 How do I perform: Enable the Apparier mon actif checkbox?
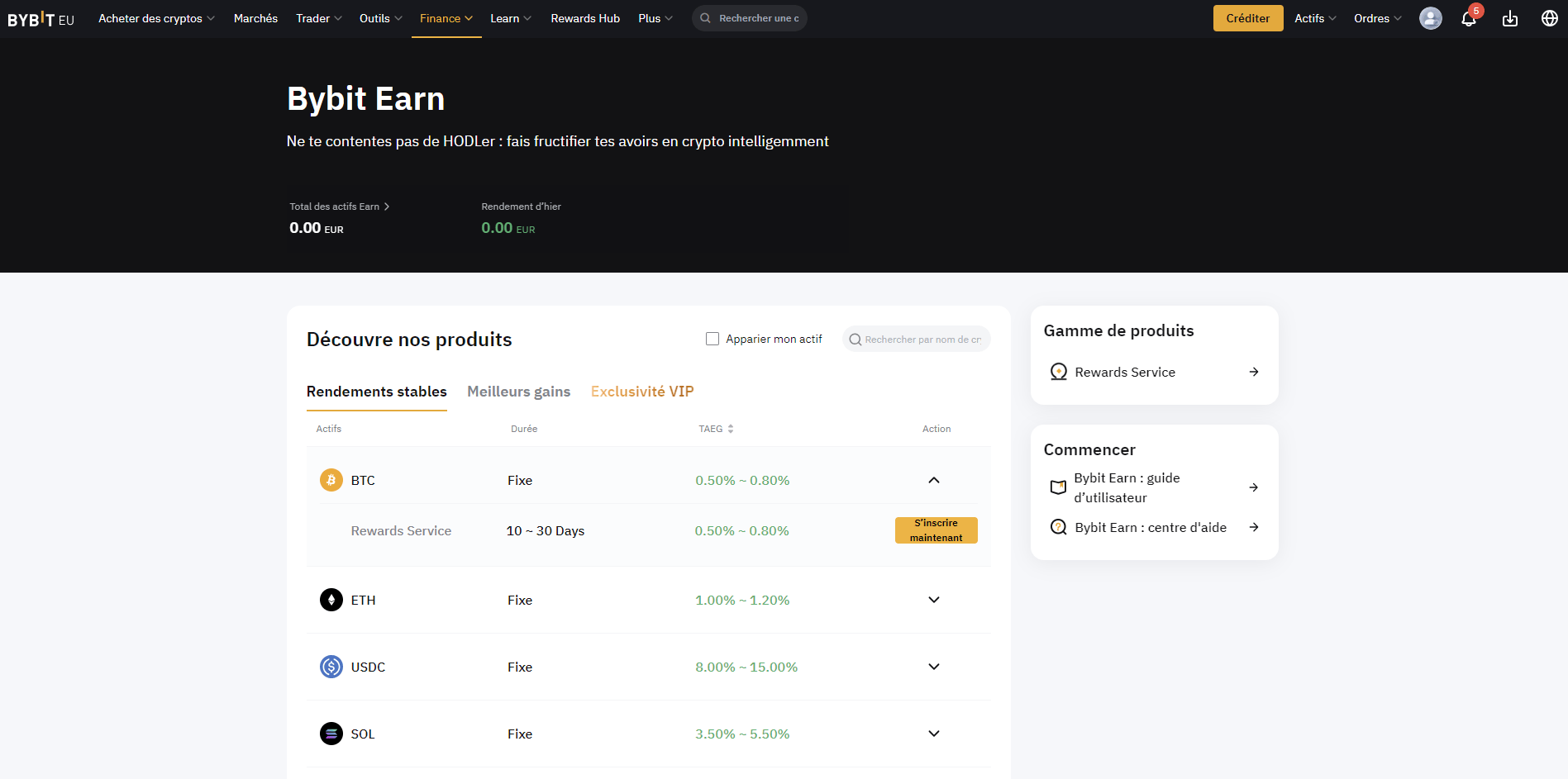click(x=712, y=339)
